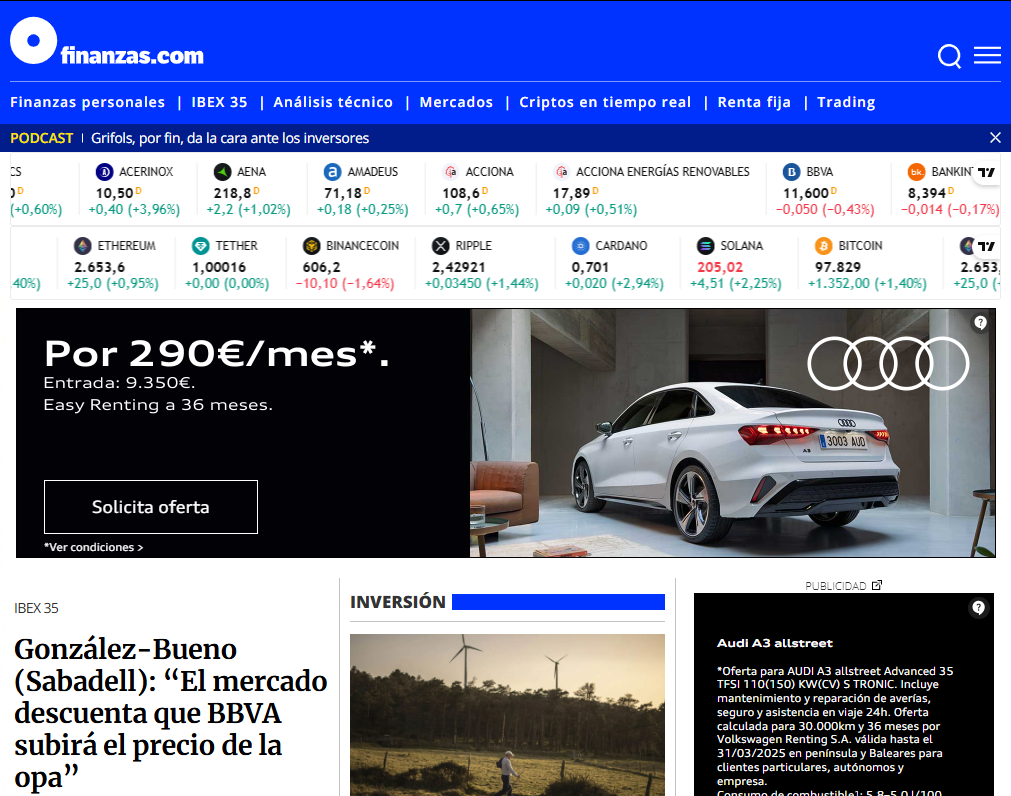The height and width of the screenshot is (796, 1011).
Task: Click the Tether coin icon
Action: tap(201, 246)
